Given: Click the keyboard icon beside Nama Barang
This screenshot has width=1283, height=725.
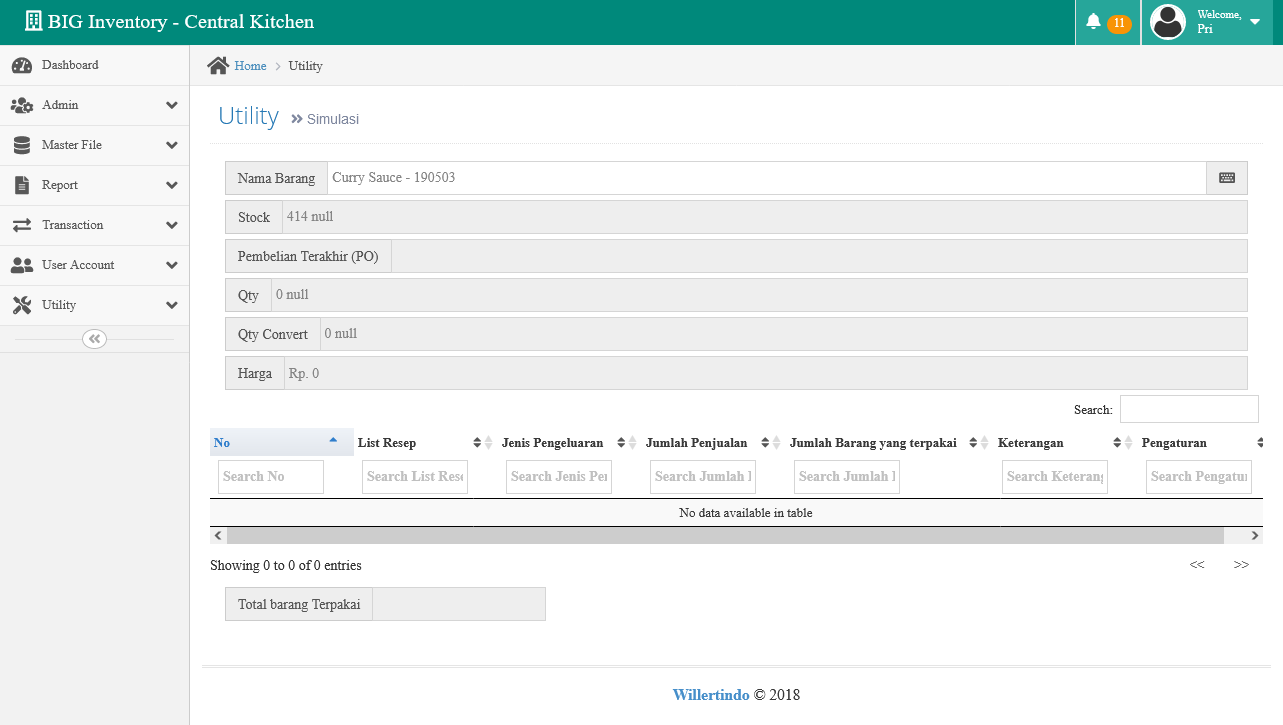Looking at the screenshot, I should 1227,178.
